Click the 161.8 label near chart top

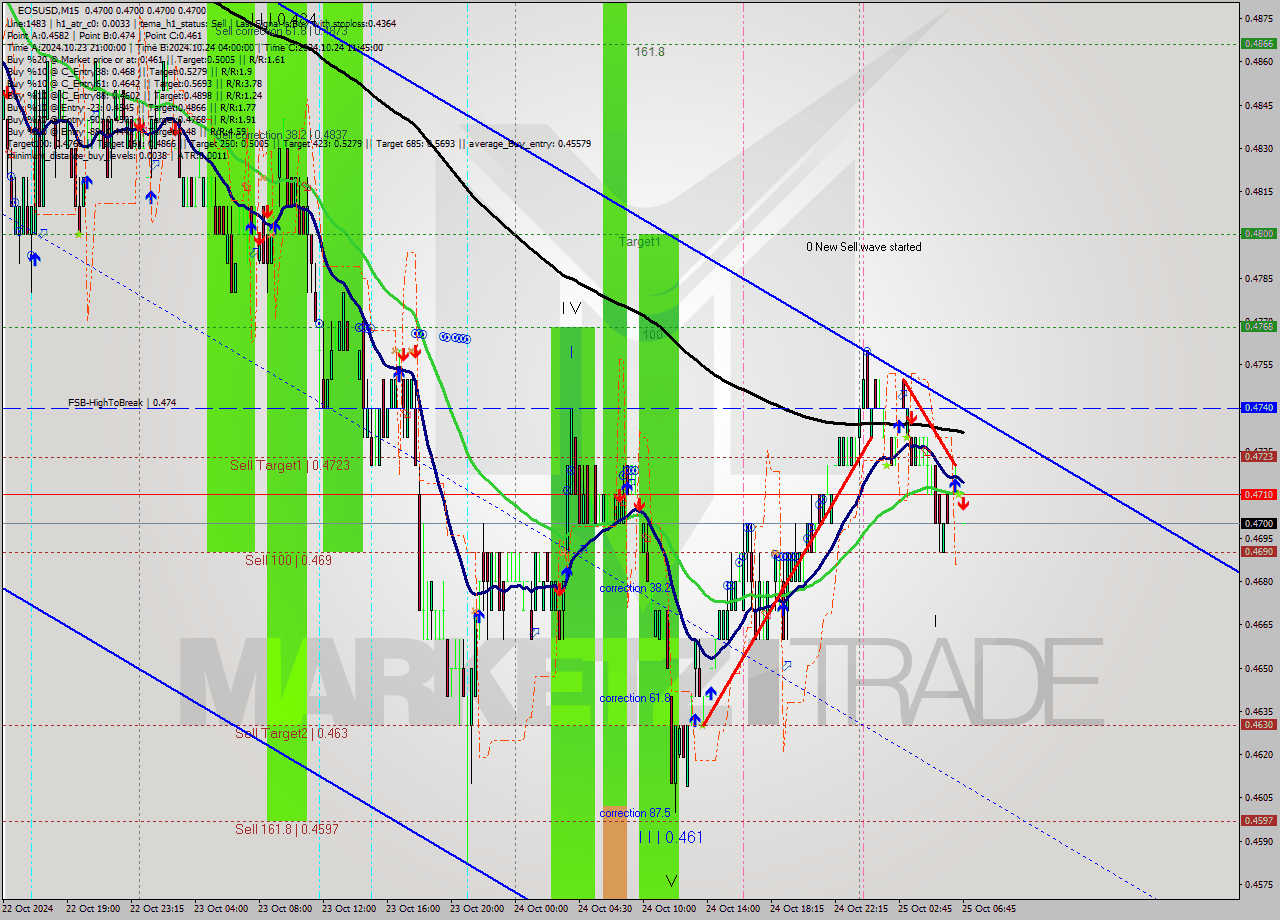649,51
